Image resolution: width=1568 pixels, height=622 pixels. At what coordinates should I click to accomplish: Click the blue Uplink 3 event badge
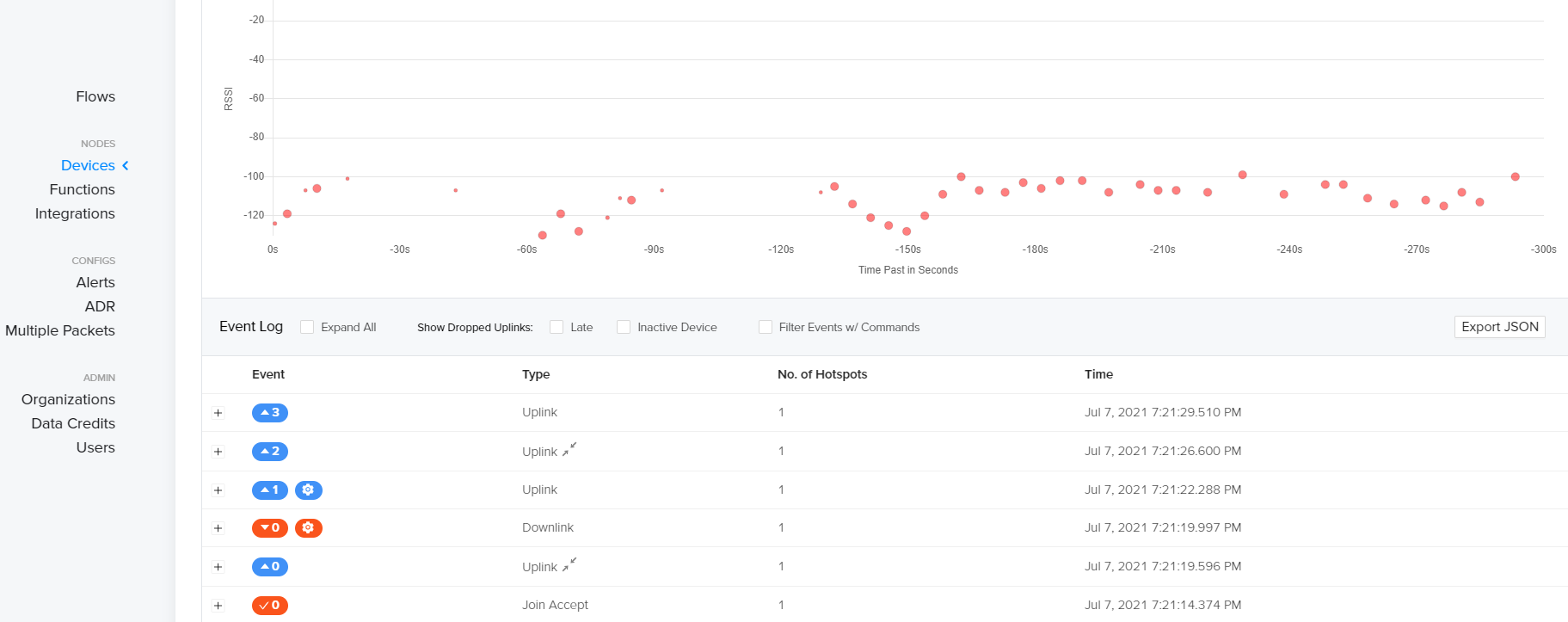269,413
